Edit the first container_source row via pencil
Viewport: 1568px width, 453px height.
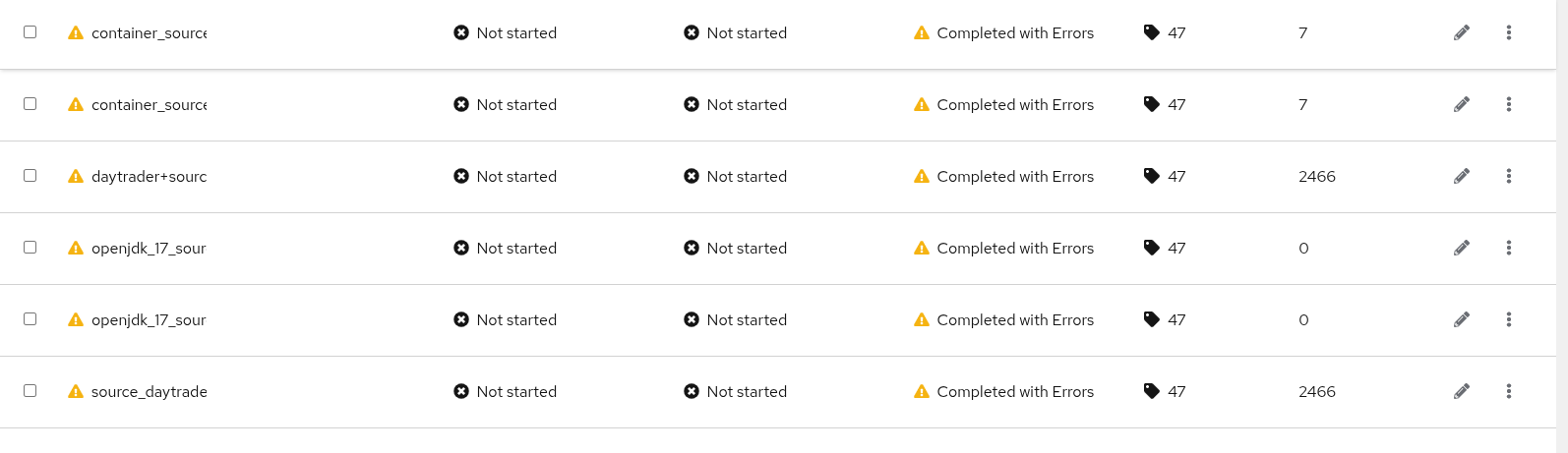pos(1462,32)
